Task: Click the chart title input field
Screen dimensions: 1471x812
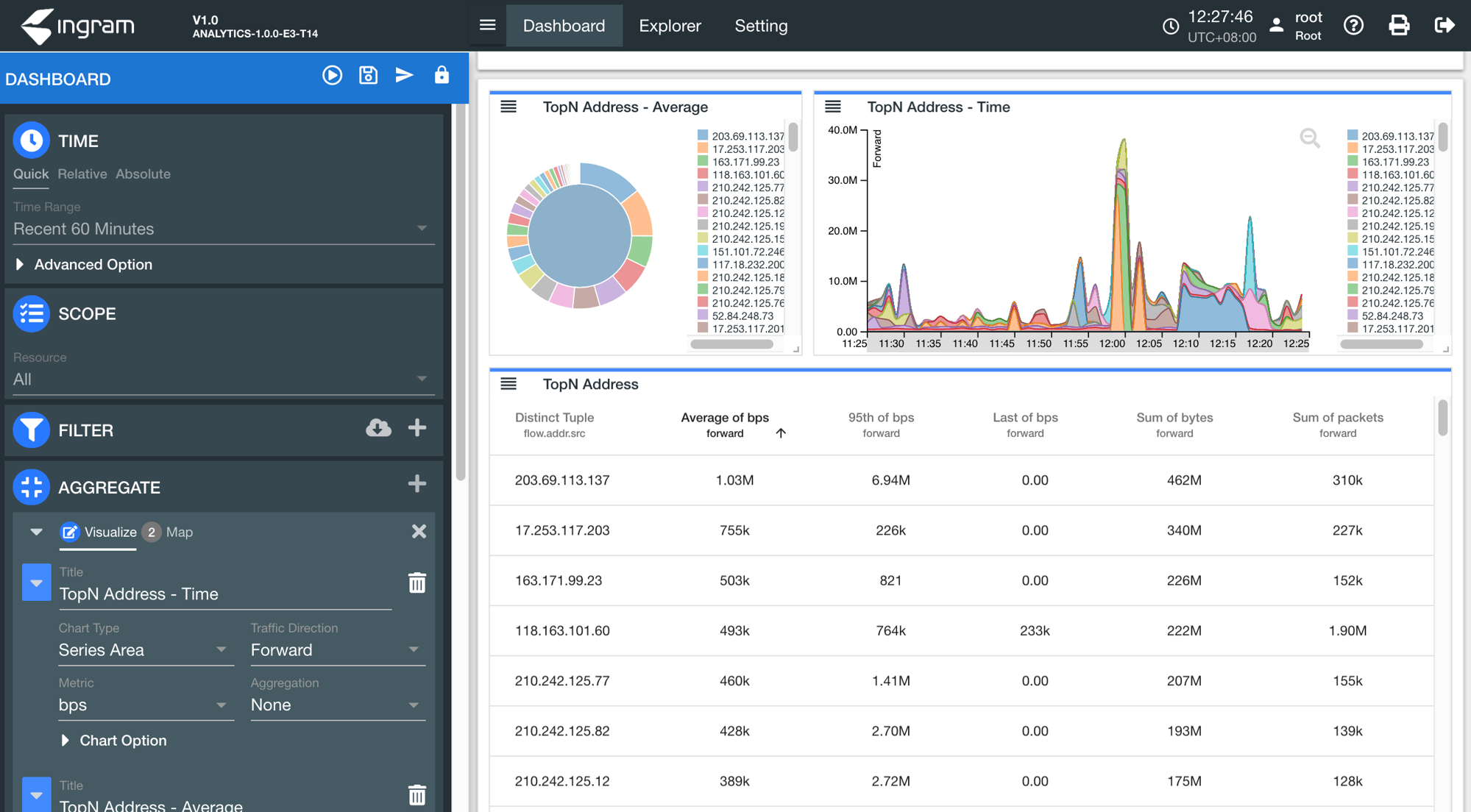Action: pos(224,594)
